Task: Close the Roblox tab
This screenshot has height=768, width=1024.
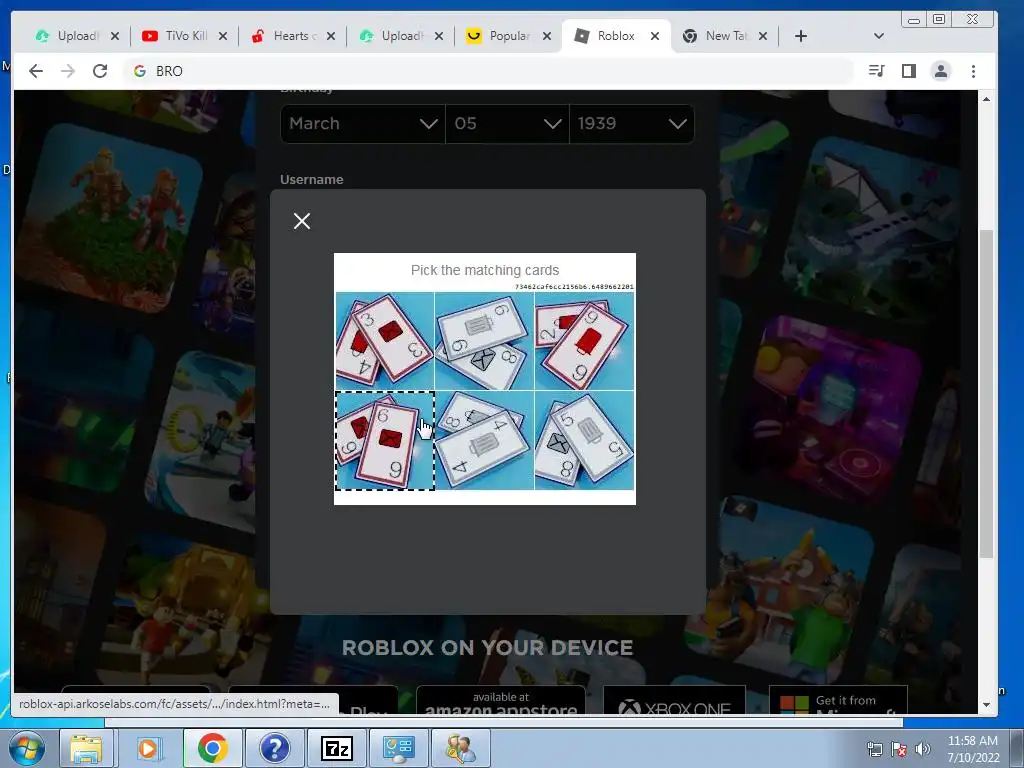Action: (654, 36)
